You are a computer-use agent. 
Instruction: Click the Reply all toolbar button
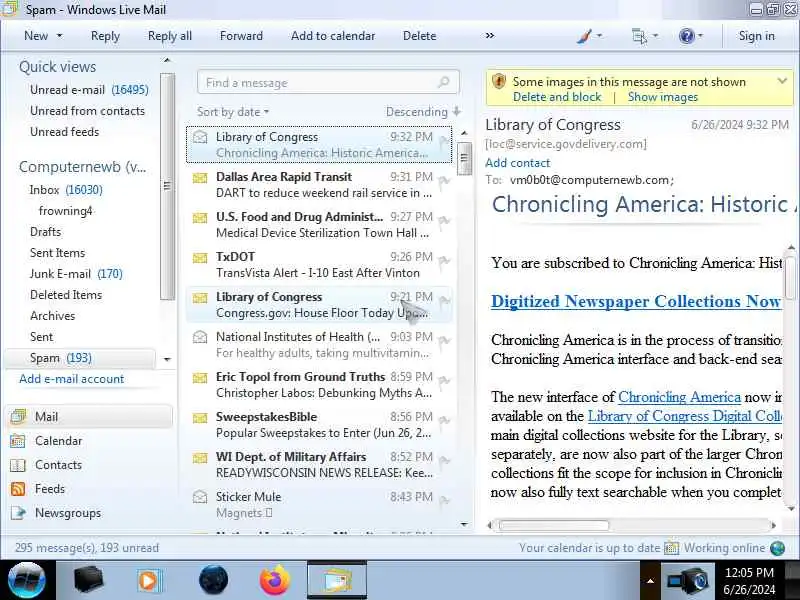pyautogui.click(x=170, y=36)
